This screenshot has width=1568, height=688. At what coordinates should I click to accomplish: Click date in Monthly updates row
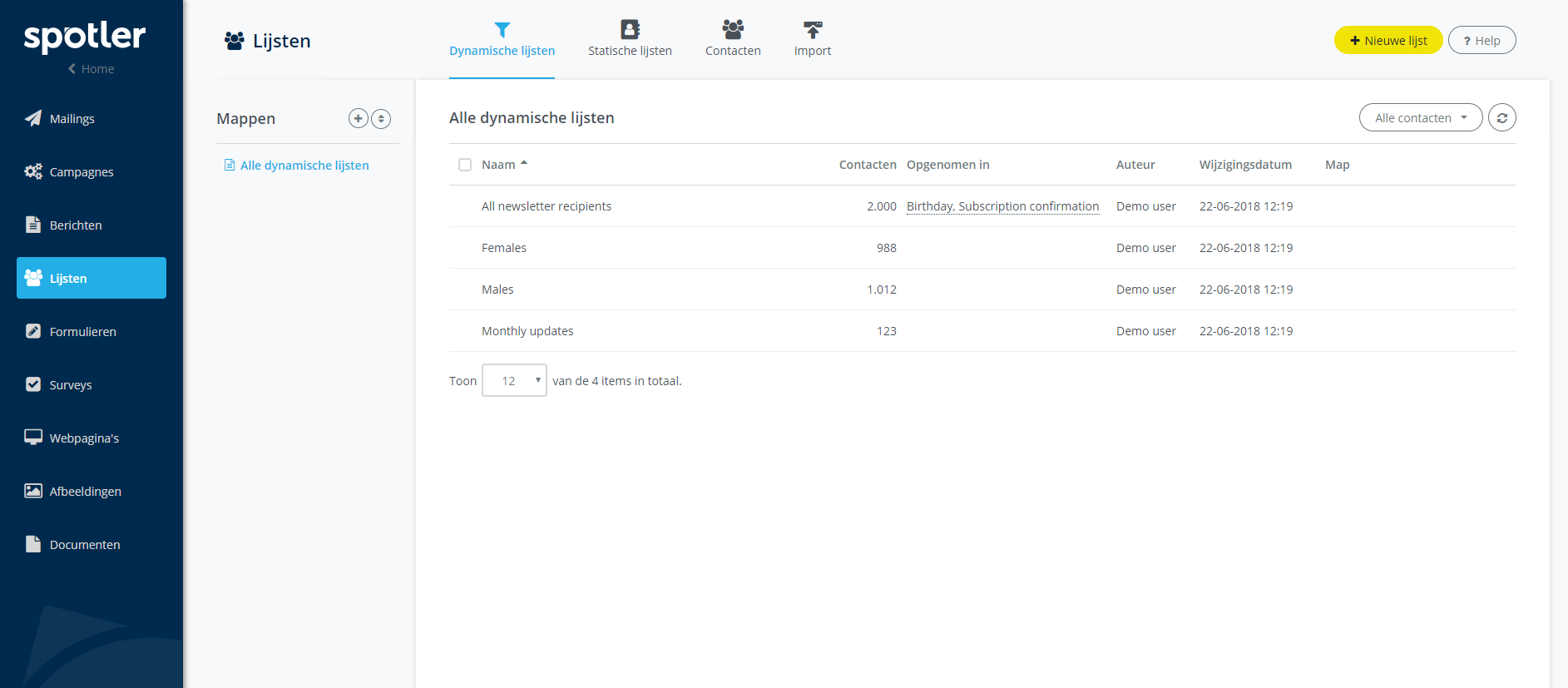1246,331
